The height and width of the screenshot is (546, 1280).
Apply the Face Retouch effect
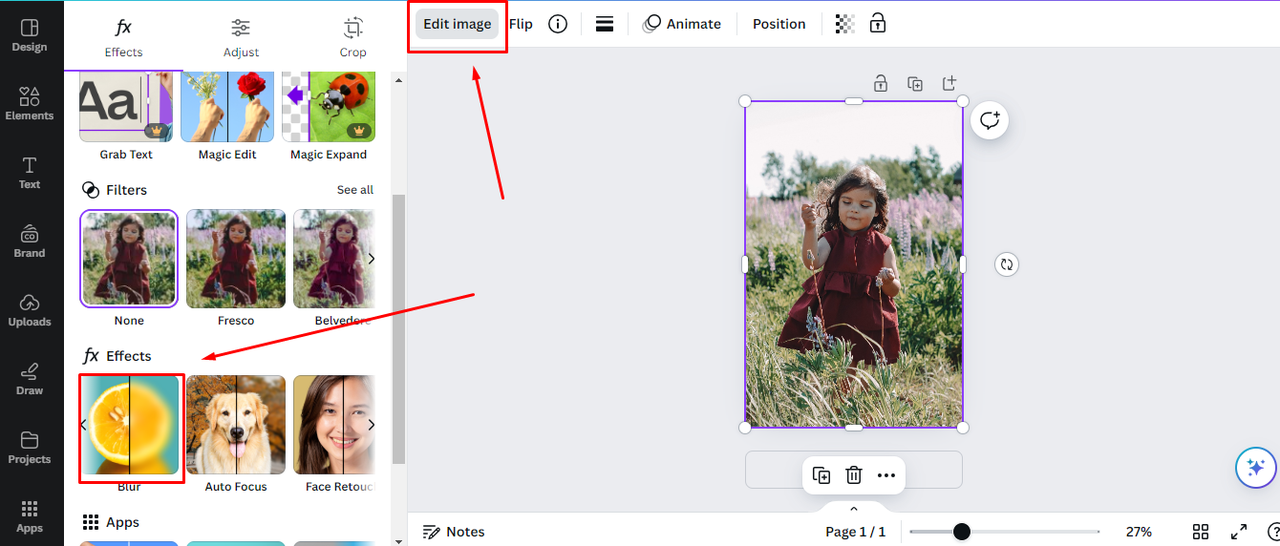click(334, 425)
